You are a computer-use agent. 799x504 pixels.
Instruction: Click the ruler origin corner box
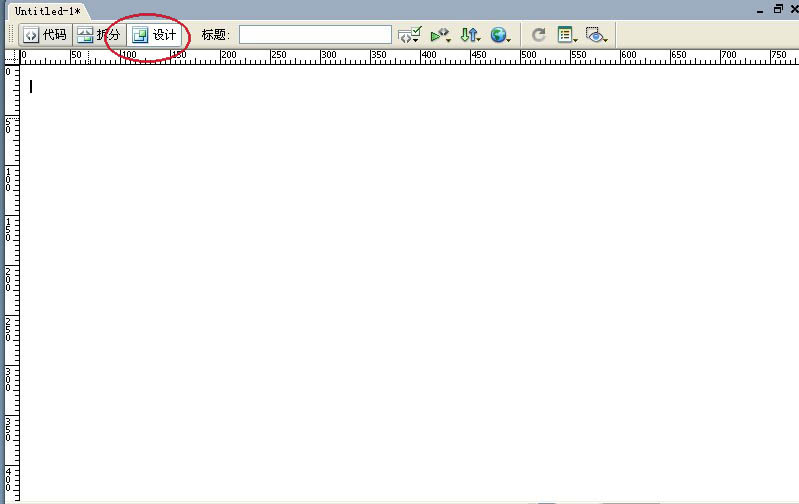pos(12,57)
